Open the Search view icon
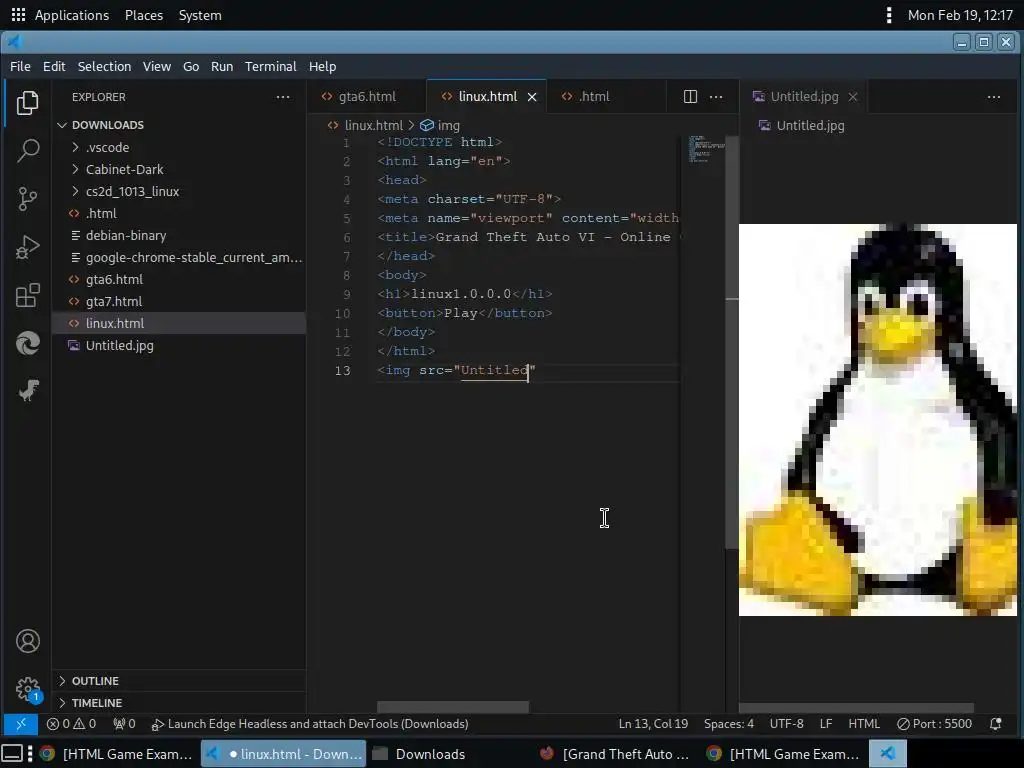 pos(27,151)
